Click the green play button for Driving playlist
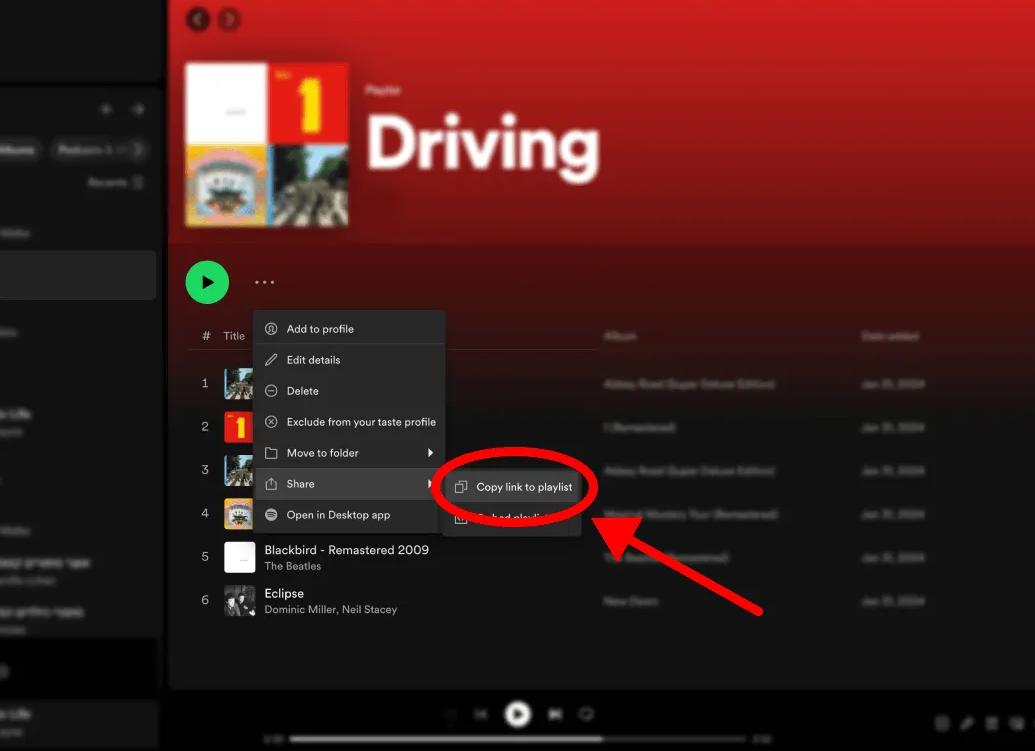Screen dimensions: 1035x751 coord(207,283)
